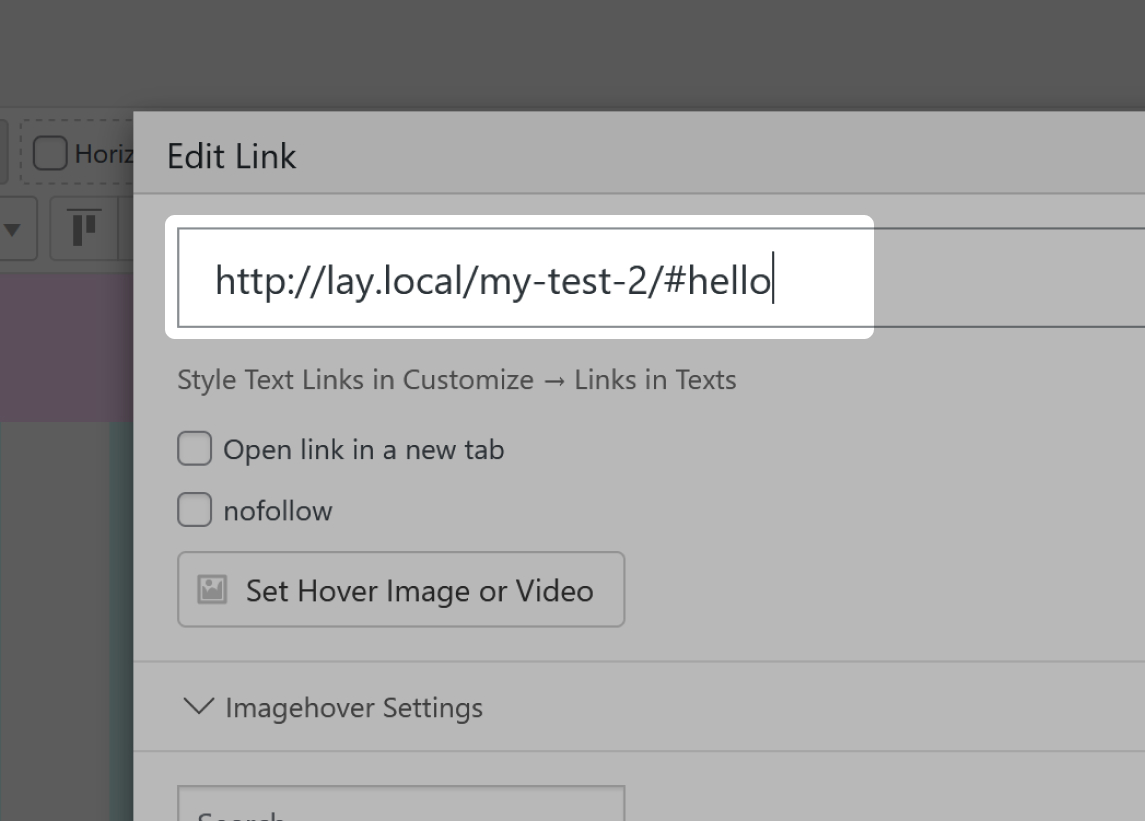The width and height of the screenshot is (1145, 821).
Task: Click the align top icon in toolbar
Action: coord(87,228)
